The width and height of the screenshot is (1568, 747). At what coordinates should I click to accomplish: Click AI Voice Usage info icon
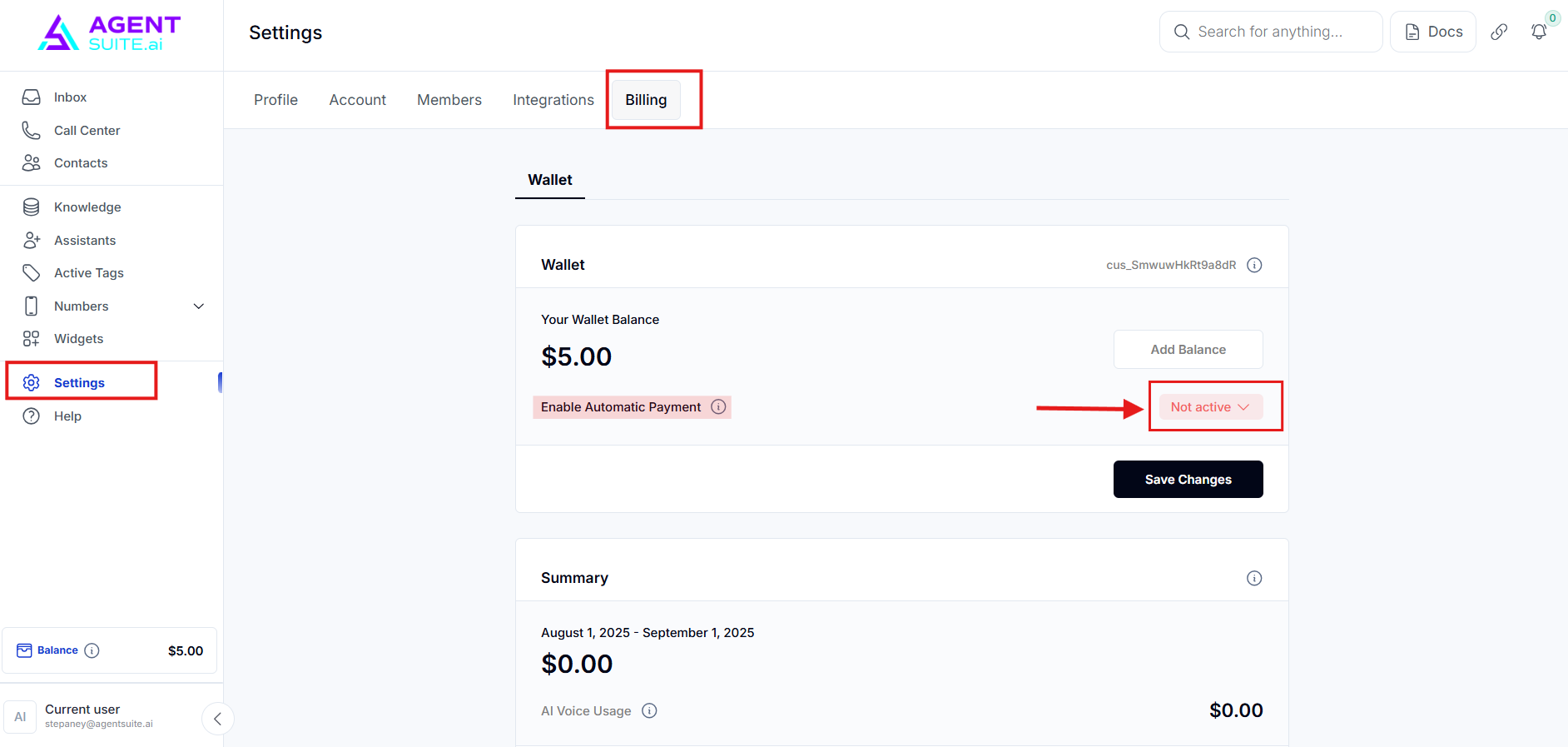point(649,710)
